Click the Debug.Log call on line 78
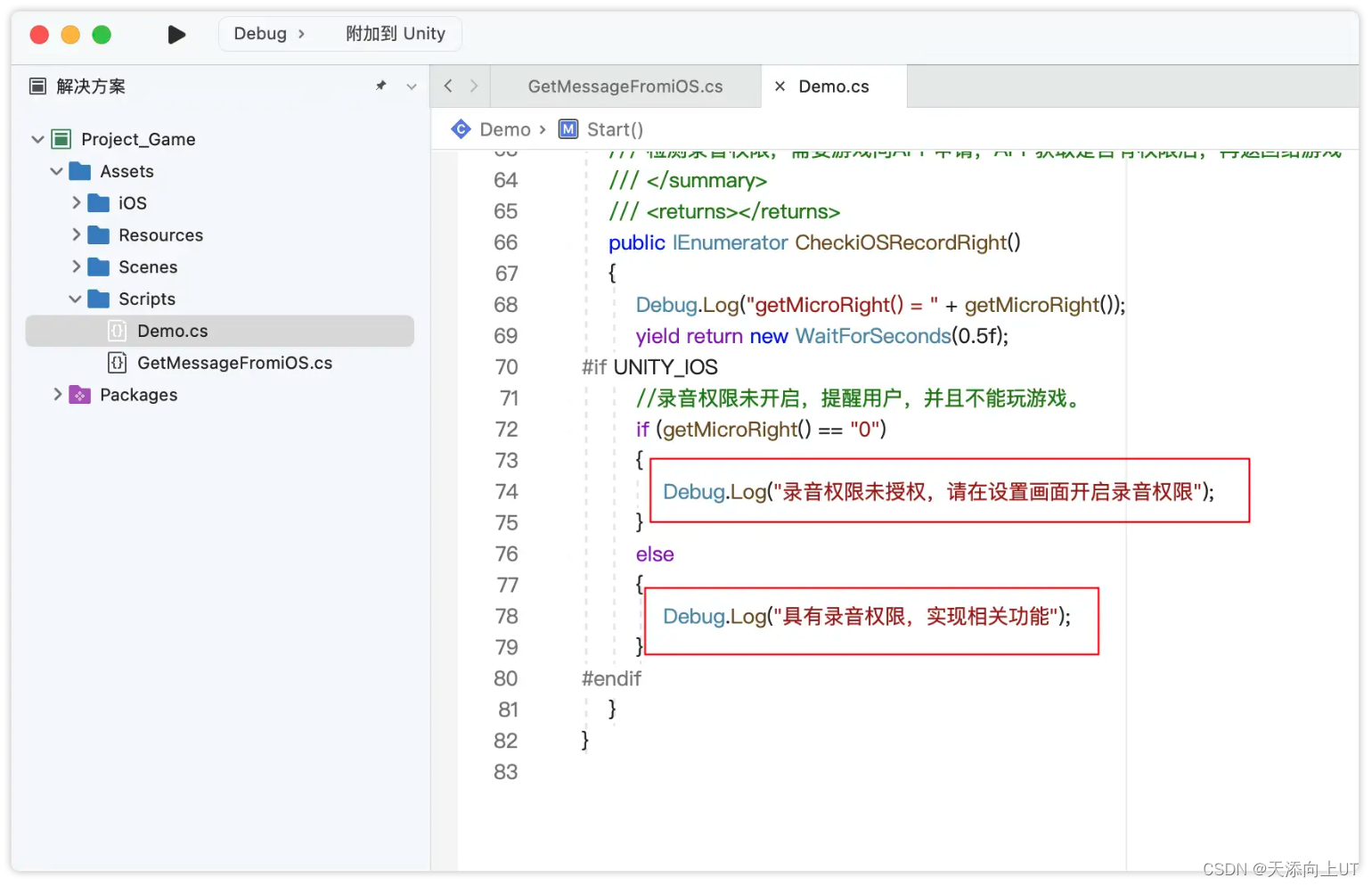 867,617
